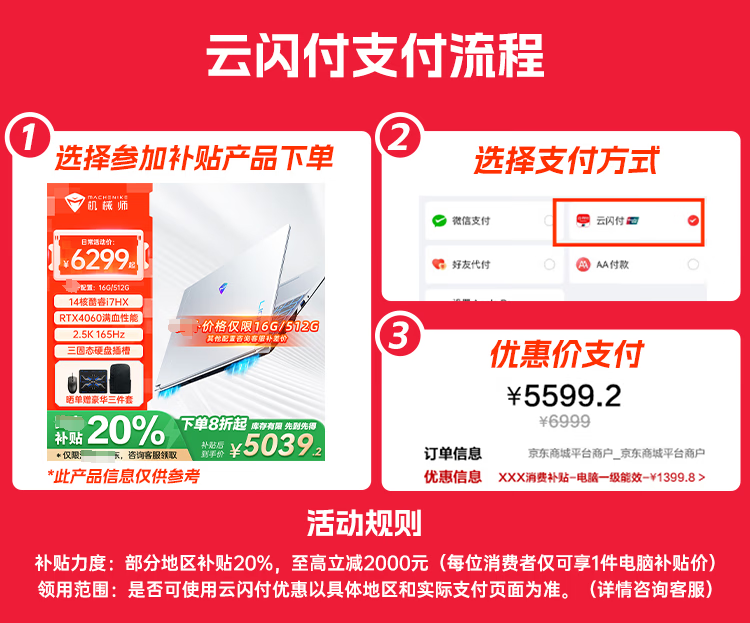
Task: Click the Machenike brand logo
Action: tap(97, 203)
